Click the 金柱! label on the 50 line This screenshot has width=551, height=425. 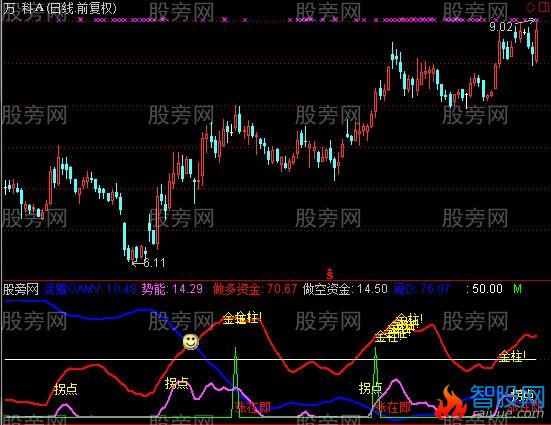512,356
